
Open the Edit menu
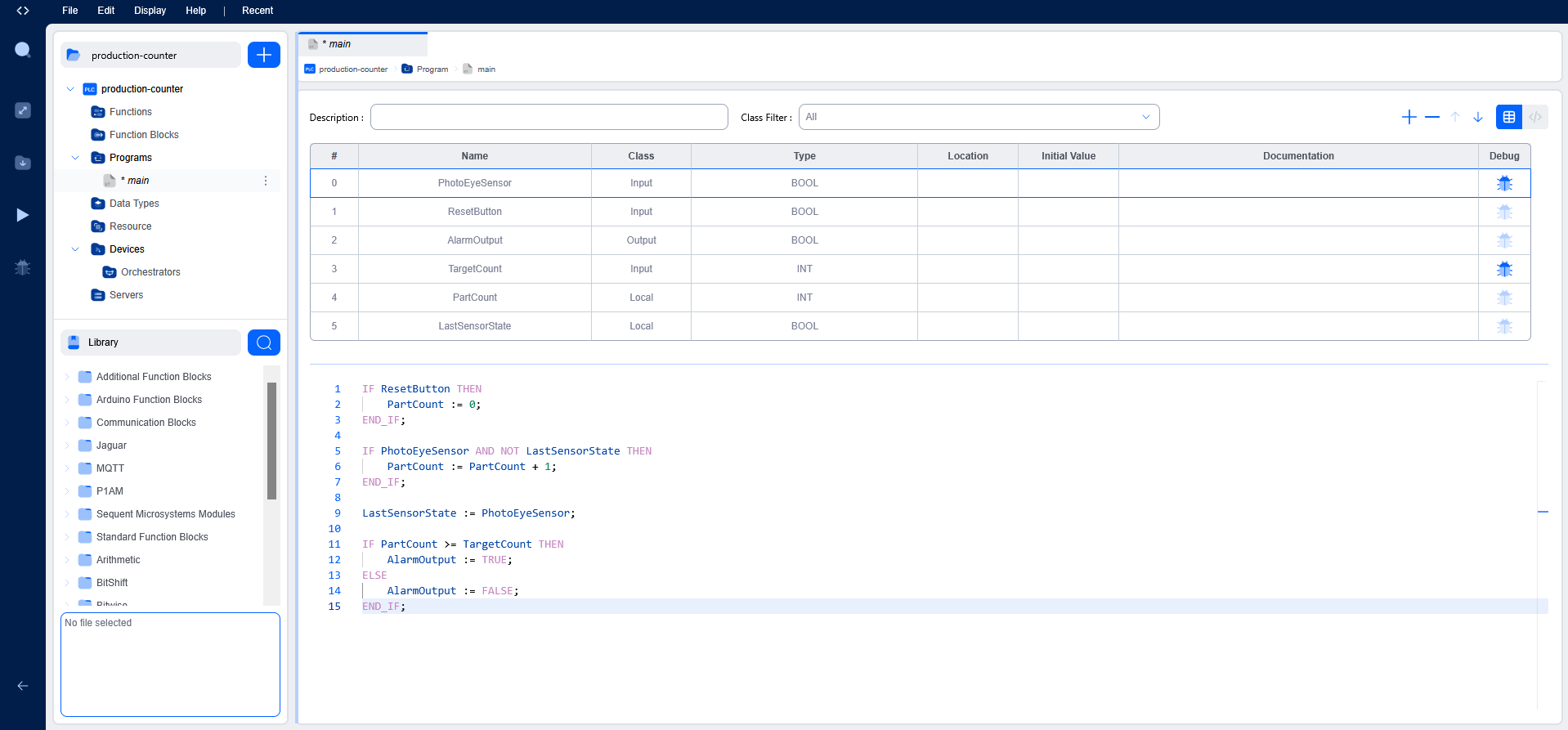tap(106, 11)
